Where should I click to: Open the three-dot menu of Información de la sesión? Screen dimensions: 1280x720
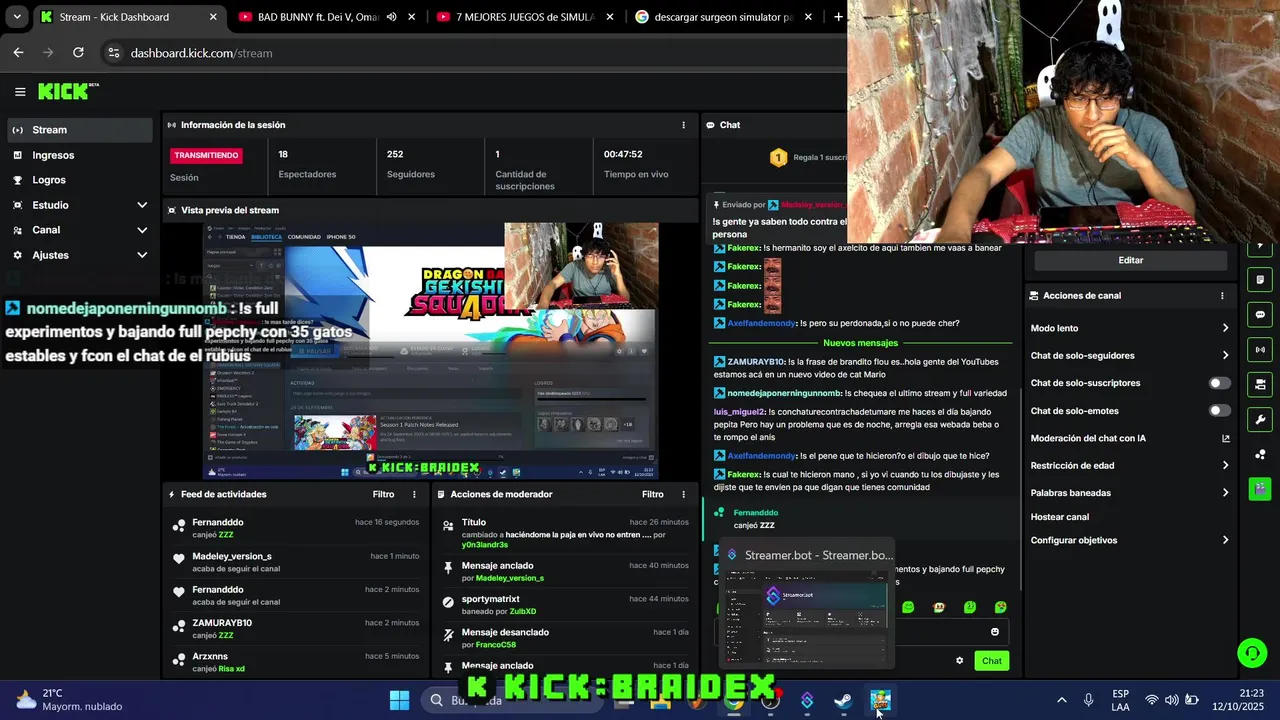pyautogui.click(x=684, y=125)
